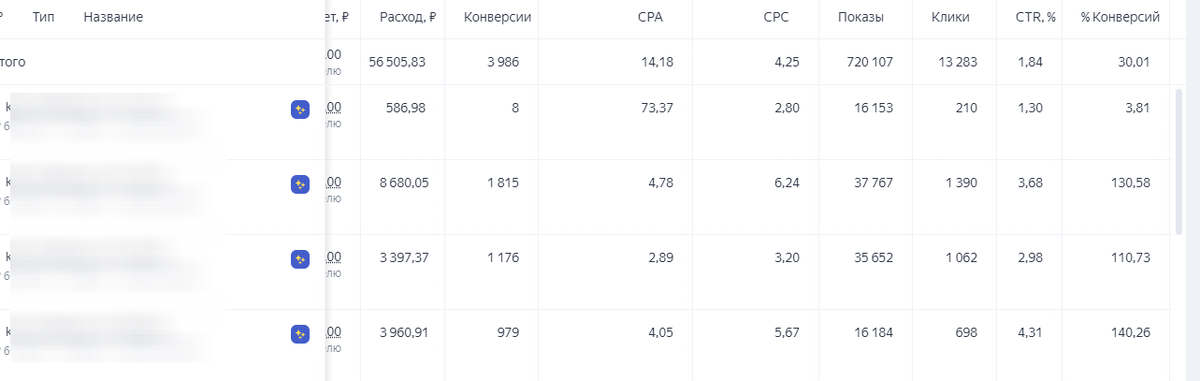Click the sparkle icon in the 8 680,05 row
Screen dimensions: 1200x381
coord(300,184)
